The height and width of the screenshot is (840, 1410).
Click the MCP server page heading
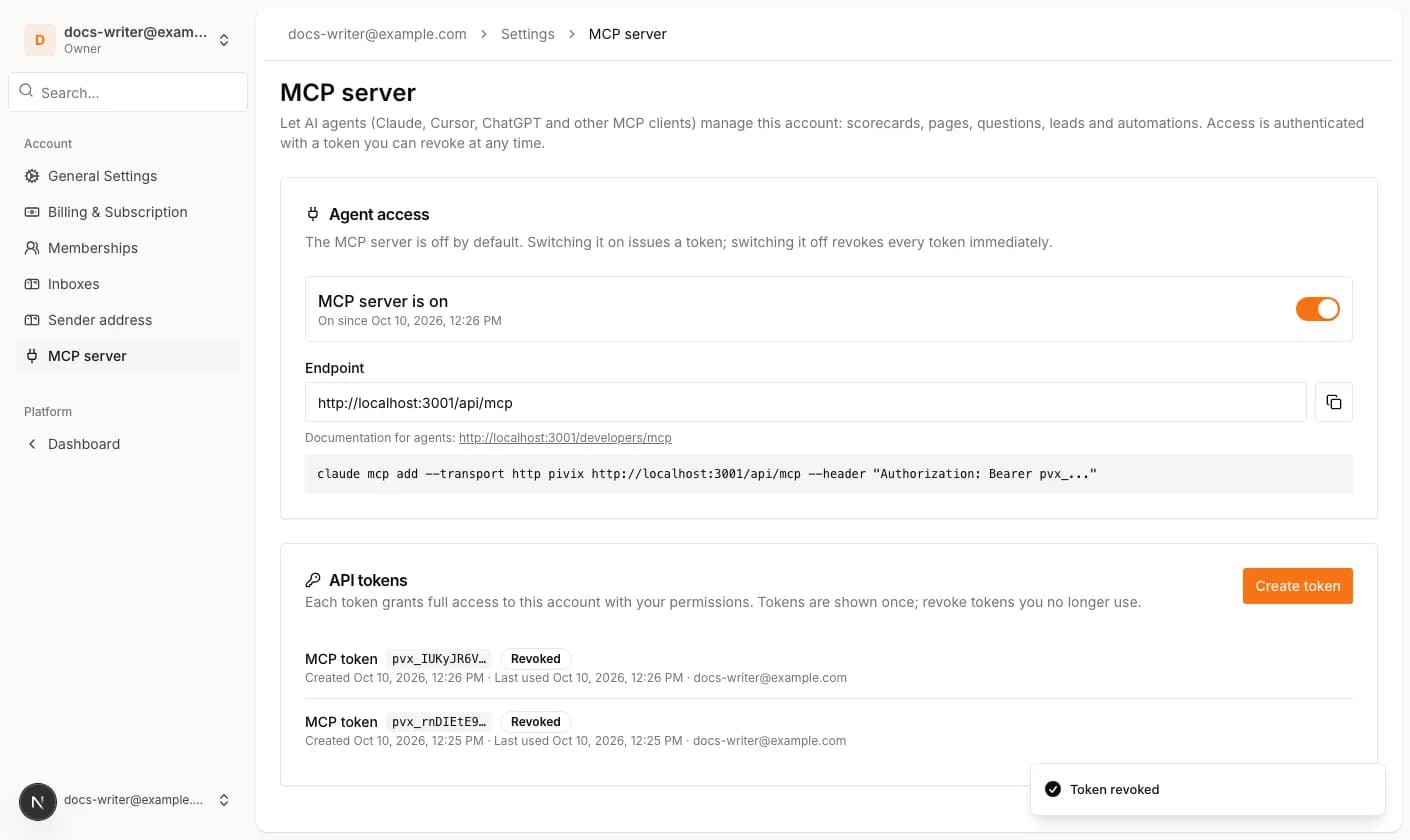click(348, 92)
